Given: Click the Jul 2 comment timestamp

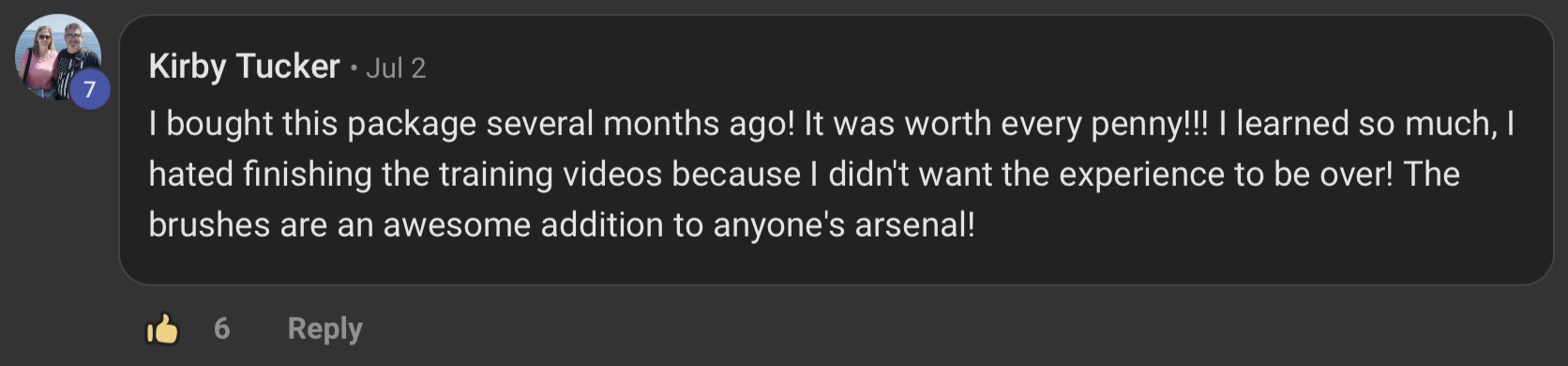Looking at the screenshot, I should (x=396, y=69).
